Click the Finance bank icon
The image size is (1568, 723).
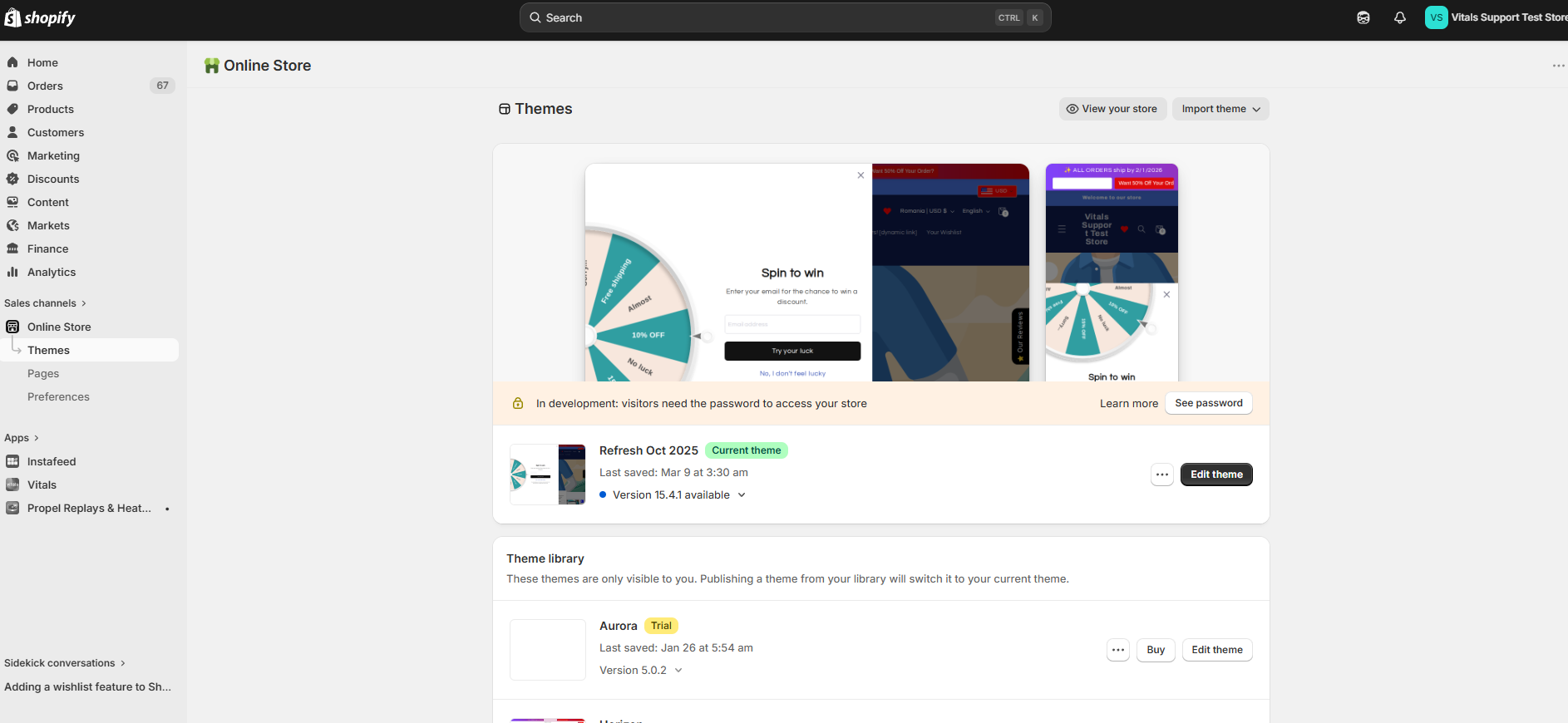(12, 248)
